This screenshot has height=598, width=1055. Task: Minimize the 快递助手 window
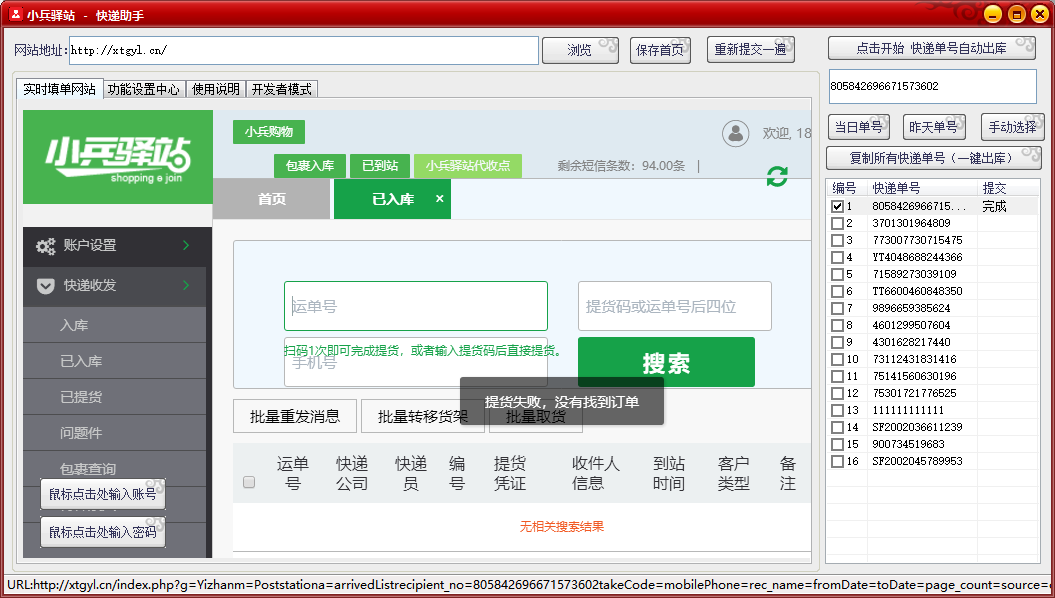pos(993,14)
